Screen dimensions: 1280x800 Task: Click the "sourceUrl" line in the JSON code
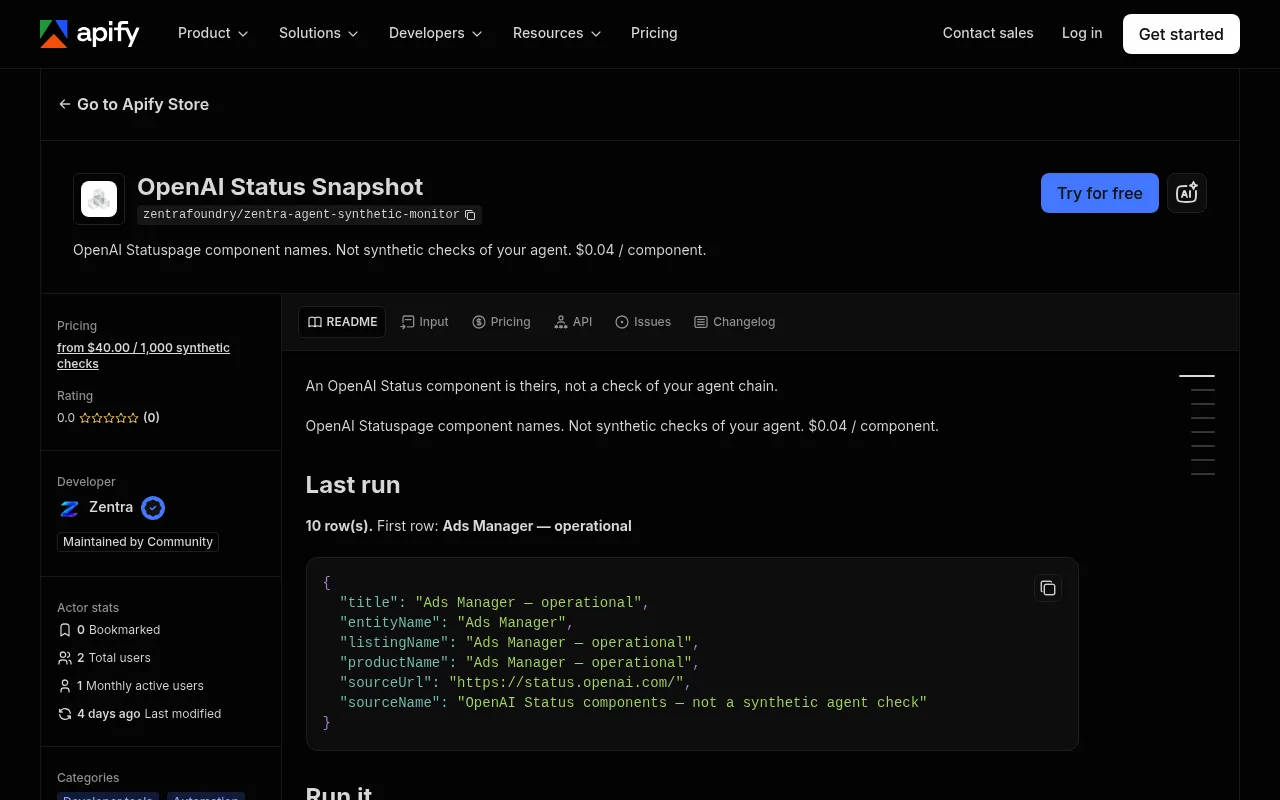[x=516, y=683]
